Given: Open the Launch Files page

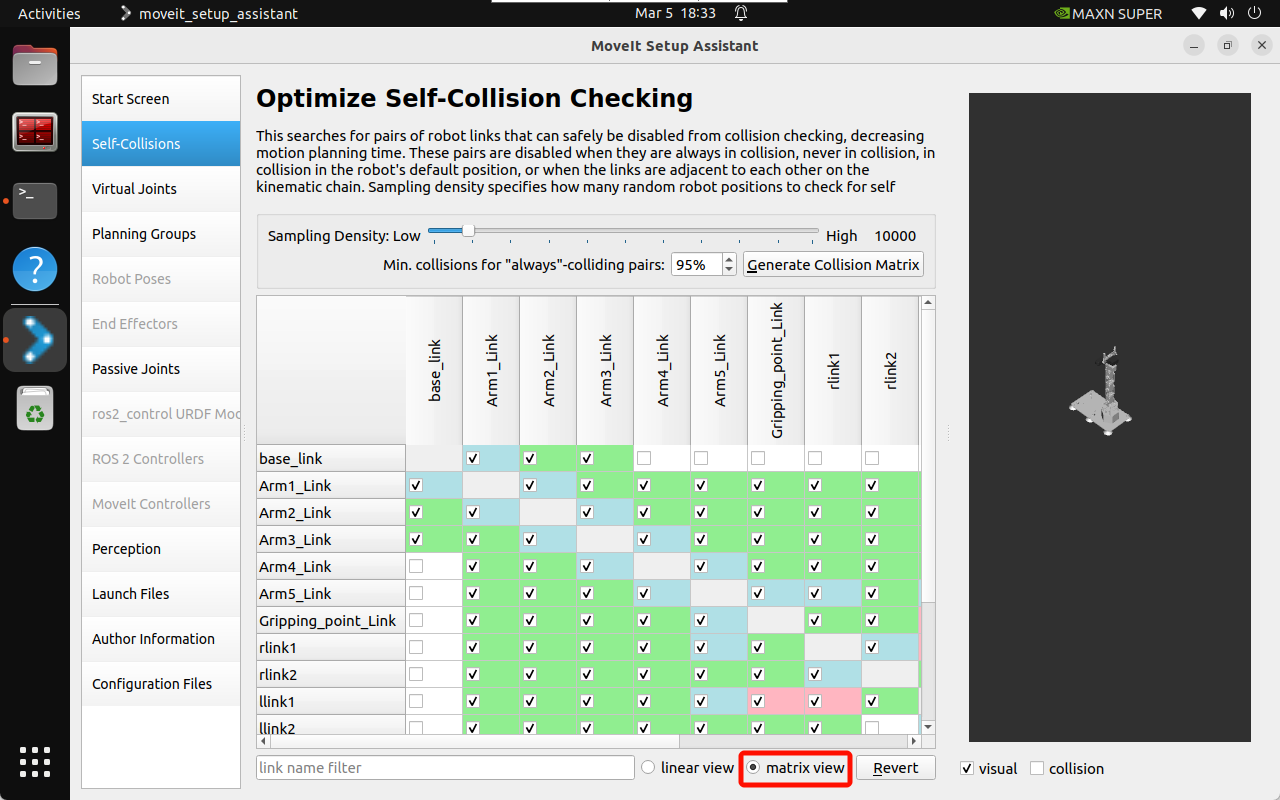Looking at the screenshot, I should pos(161,594).
